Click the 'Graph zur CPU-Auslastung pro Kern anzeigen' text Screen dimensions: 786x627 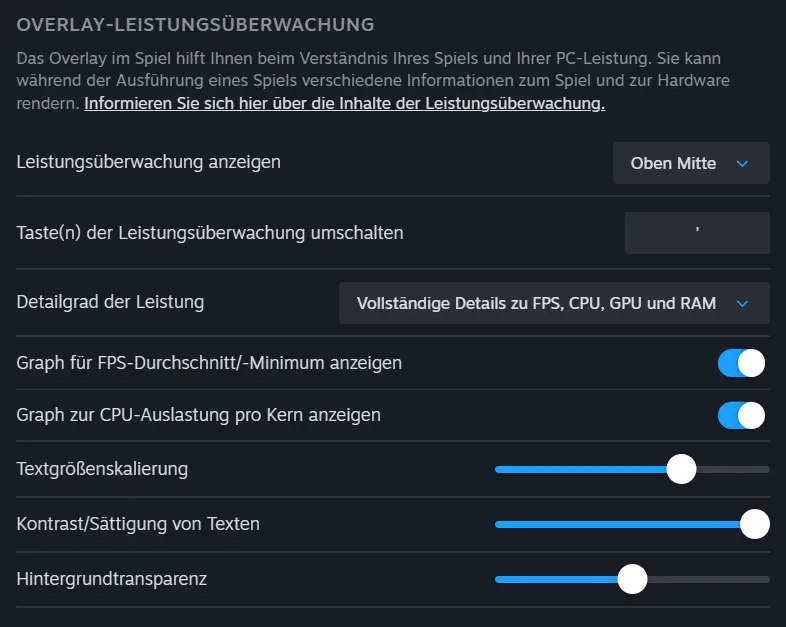click(x=199, y=414)
